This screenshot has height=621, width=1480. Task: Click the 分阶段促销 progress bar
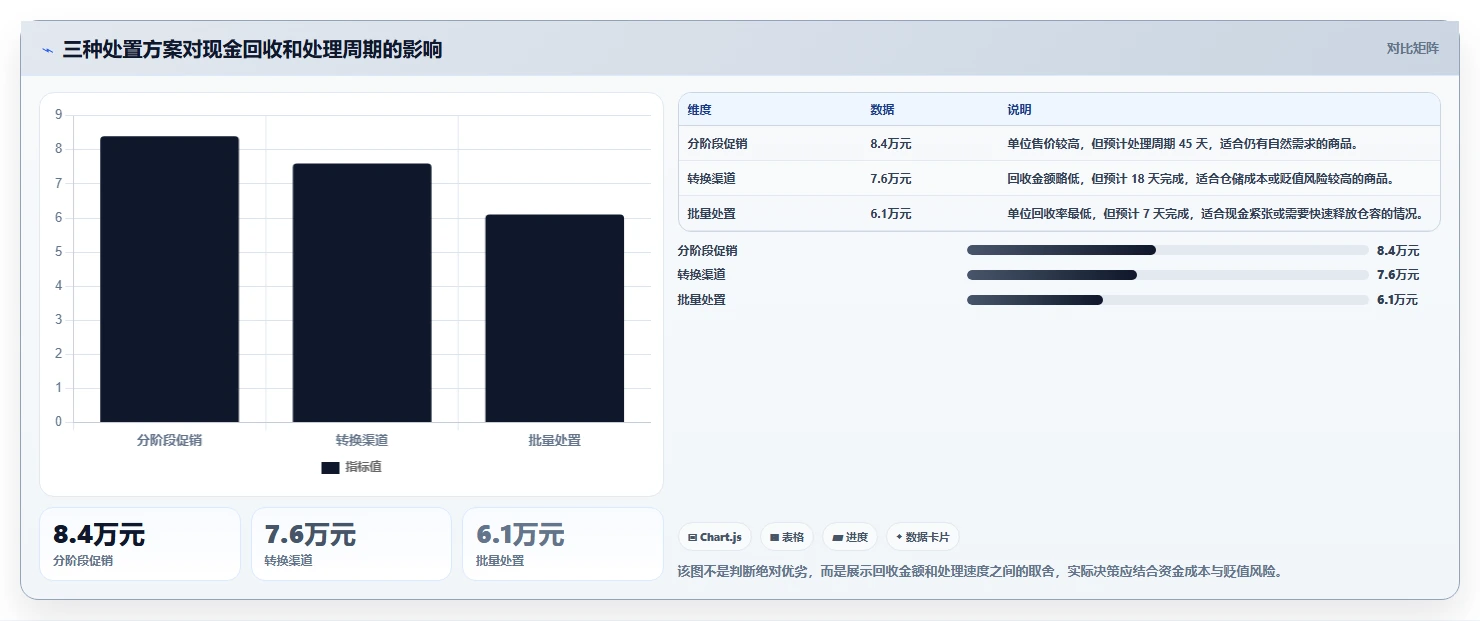coord(1167,250)
